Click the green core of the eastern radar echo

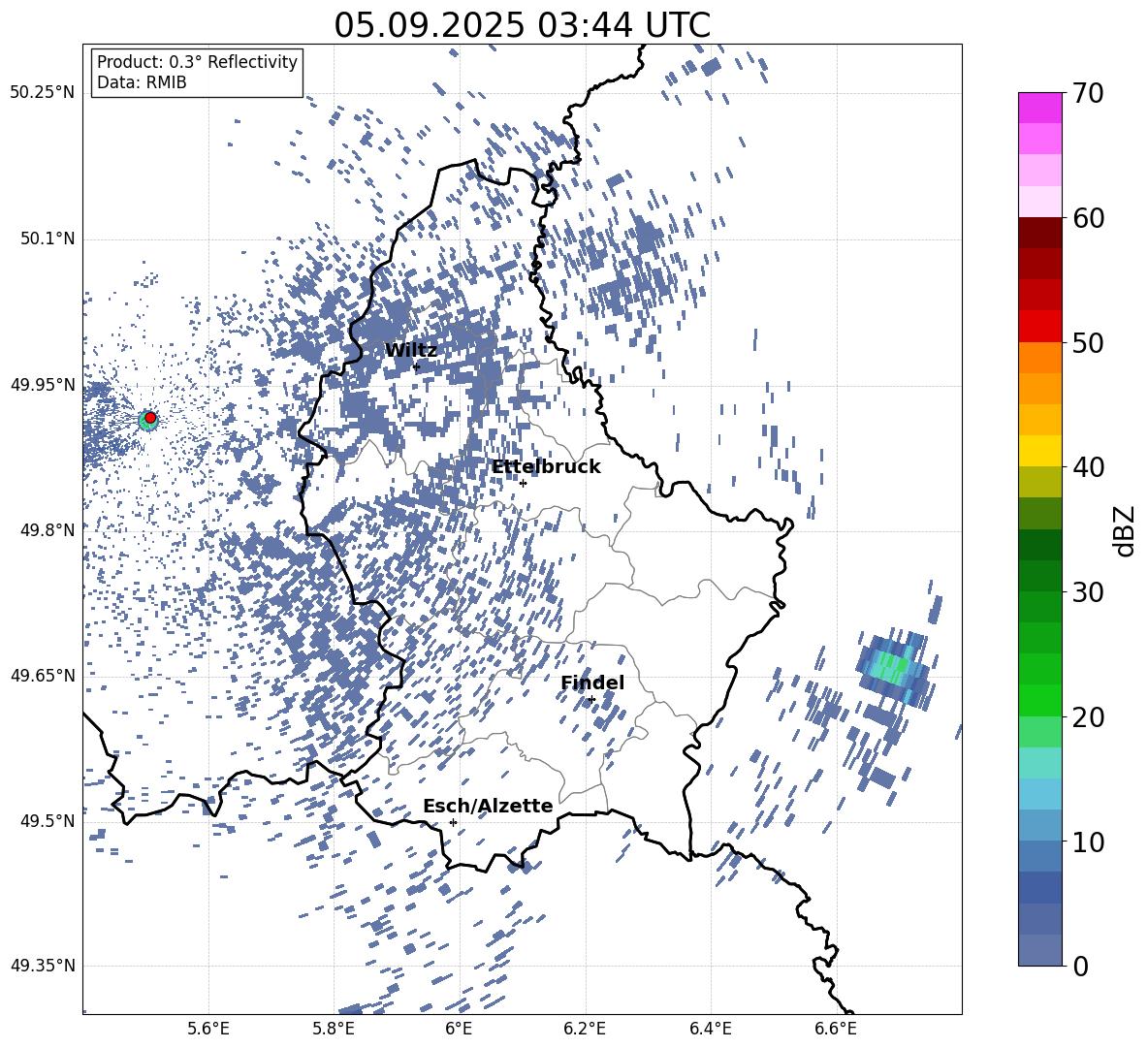pyautogui.click(x=893, y=666)
